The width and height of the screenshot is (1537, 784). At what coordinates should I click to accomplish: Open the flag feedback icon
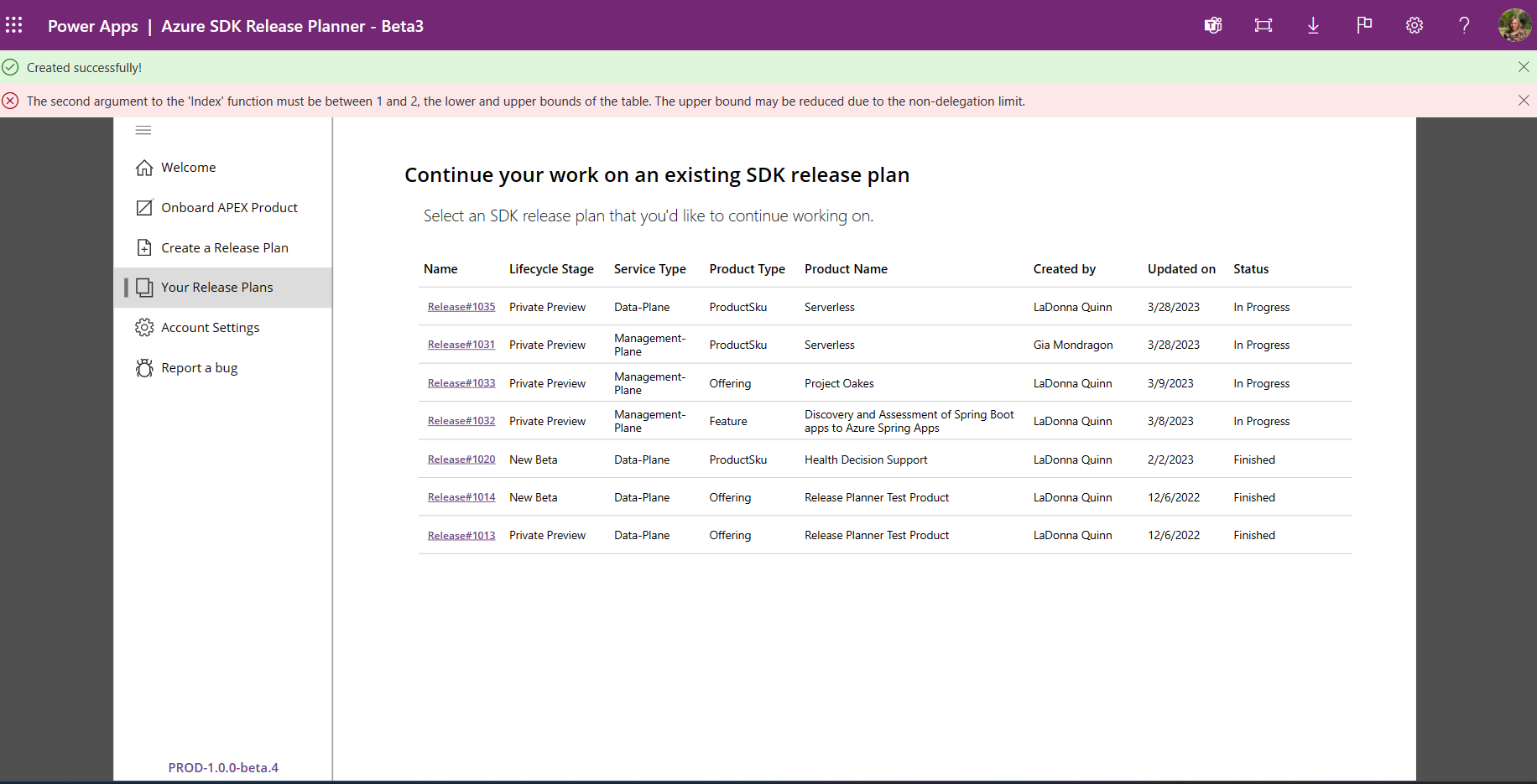click(x=1363, y=25)
